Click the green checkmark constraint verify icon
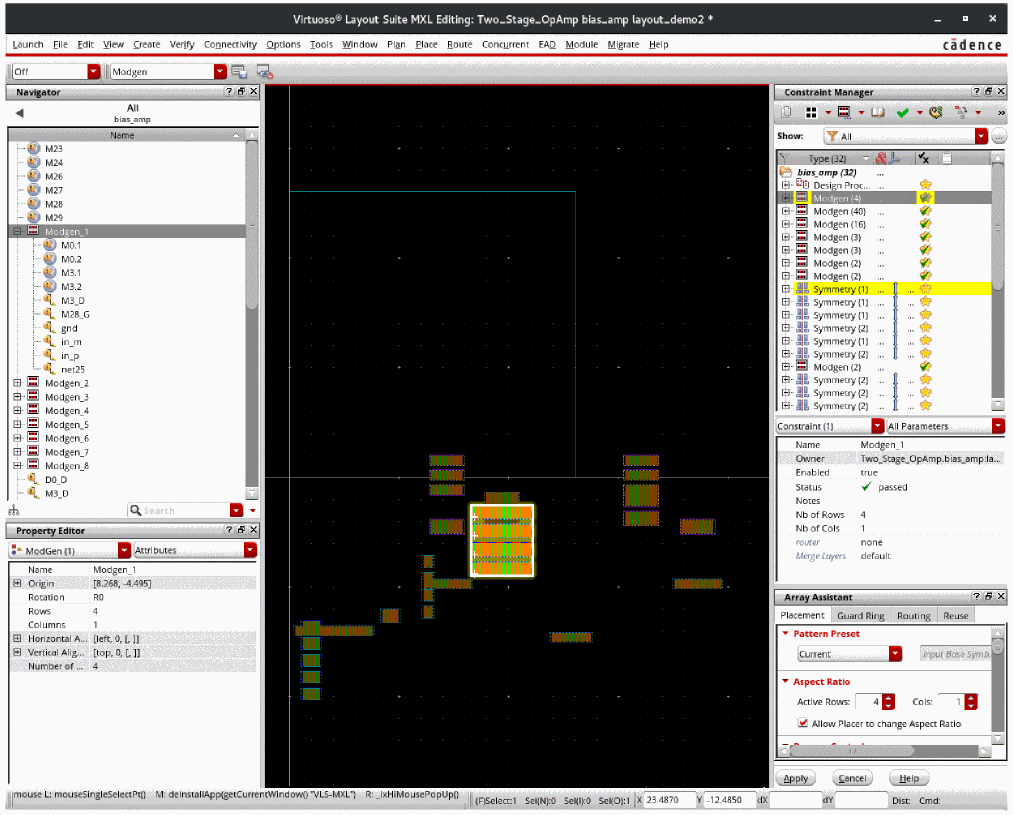1013x815 pixels. tap(903, 113)
